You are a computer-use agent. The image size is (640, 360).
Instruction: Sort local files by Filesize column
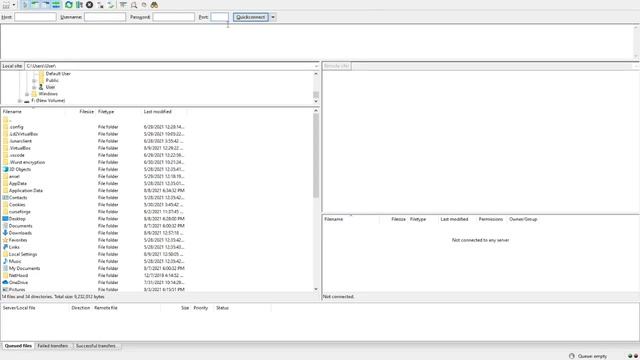click(x=86, y=111)
